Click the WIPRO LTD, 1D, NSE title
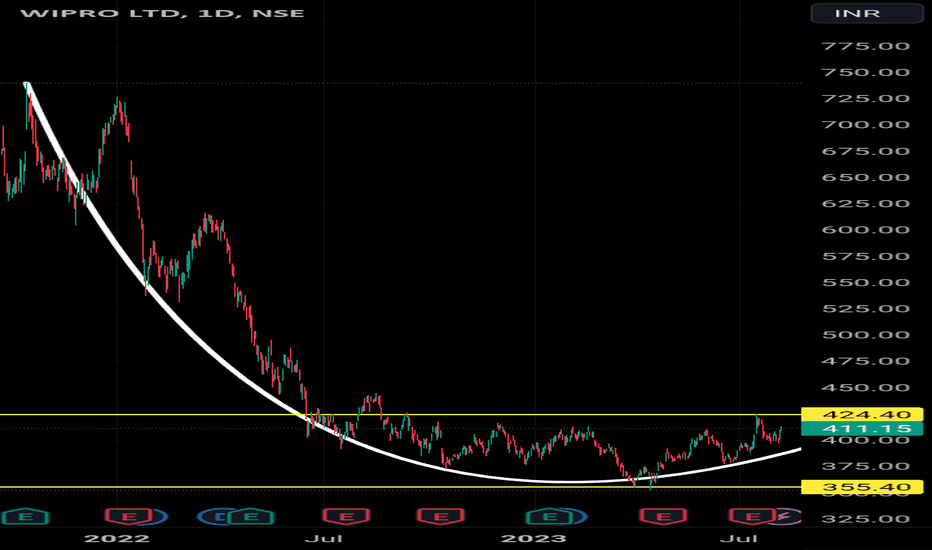 pyautogui.click(x=162, y=13)
